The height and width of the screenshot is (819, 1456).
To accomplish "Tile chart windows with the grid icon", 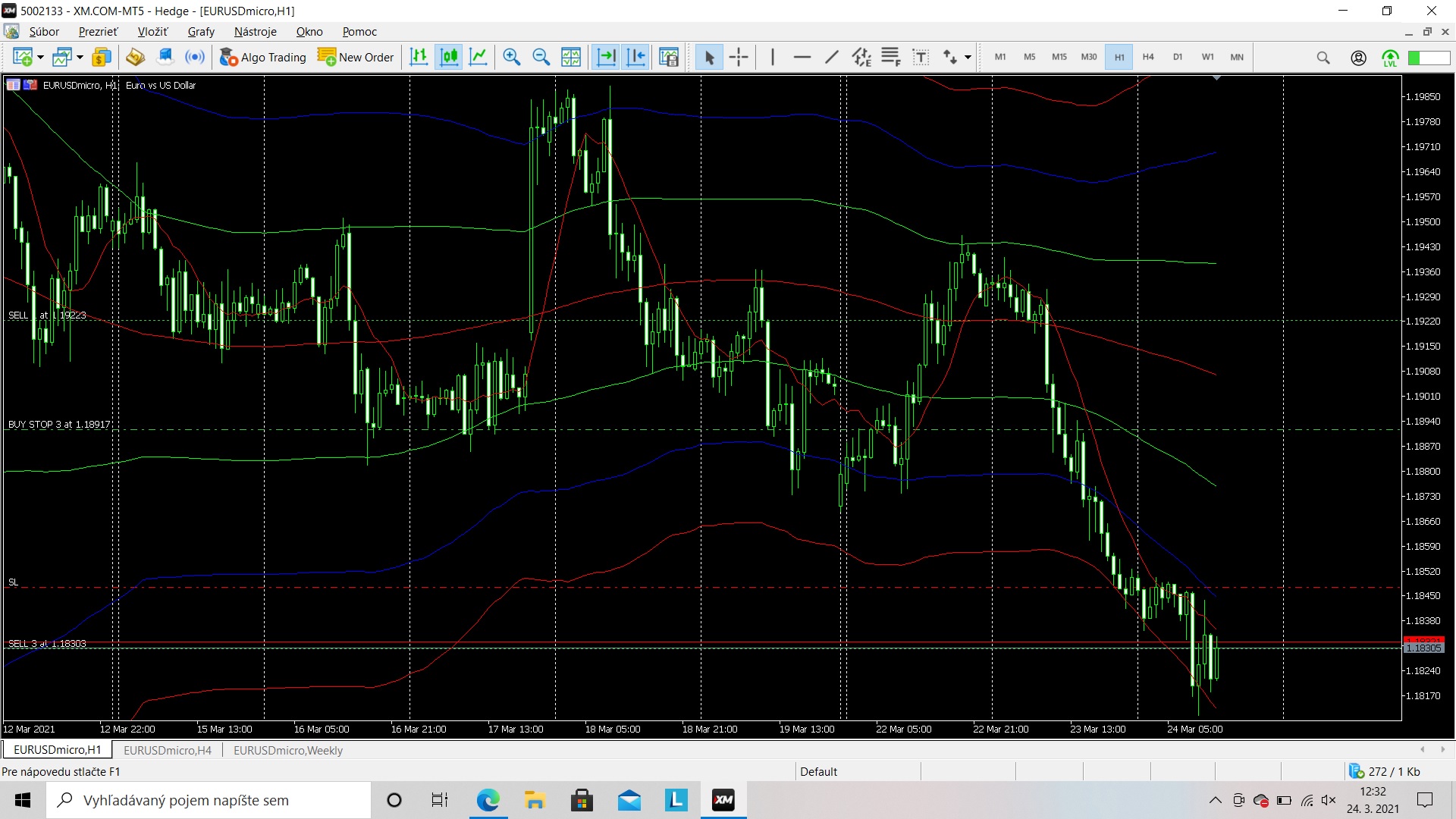I will (x=571, y=57).
